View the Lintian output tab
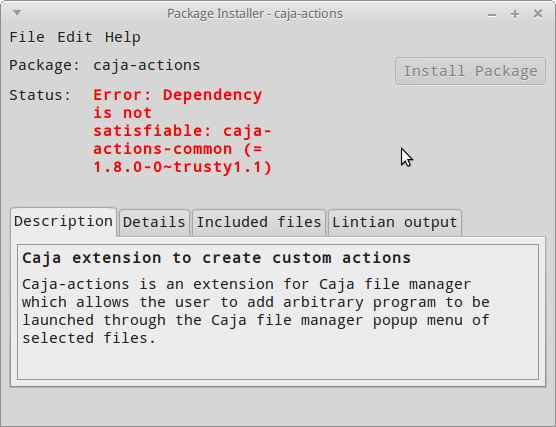Viewport: 556px width, 427px height. click(x=395, y=222)
